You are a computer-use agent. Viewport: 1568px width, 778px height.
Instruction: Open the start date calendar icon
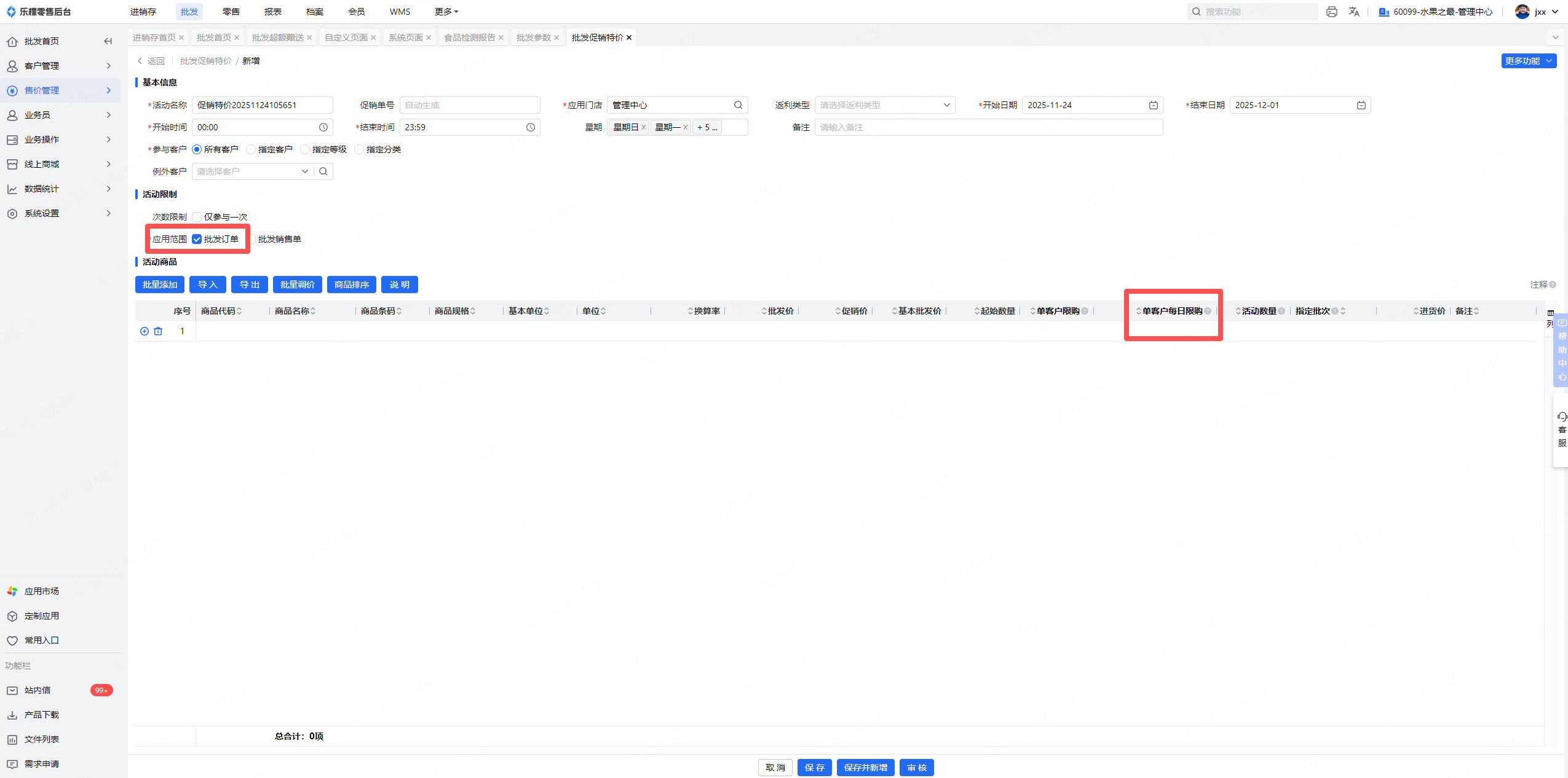[1154, 105]
